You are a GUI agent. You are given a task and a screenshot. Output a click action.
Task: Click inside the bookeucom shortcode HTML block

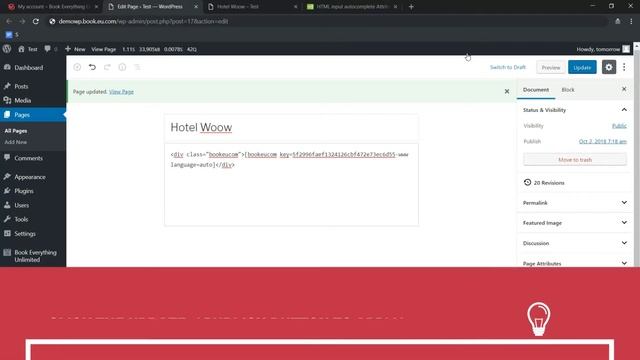click(x=291, y=184)
